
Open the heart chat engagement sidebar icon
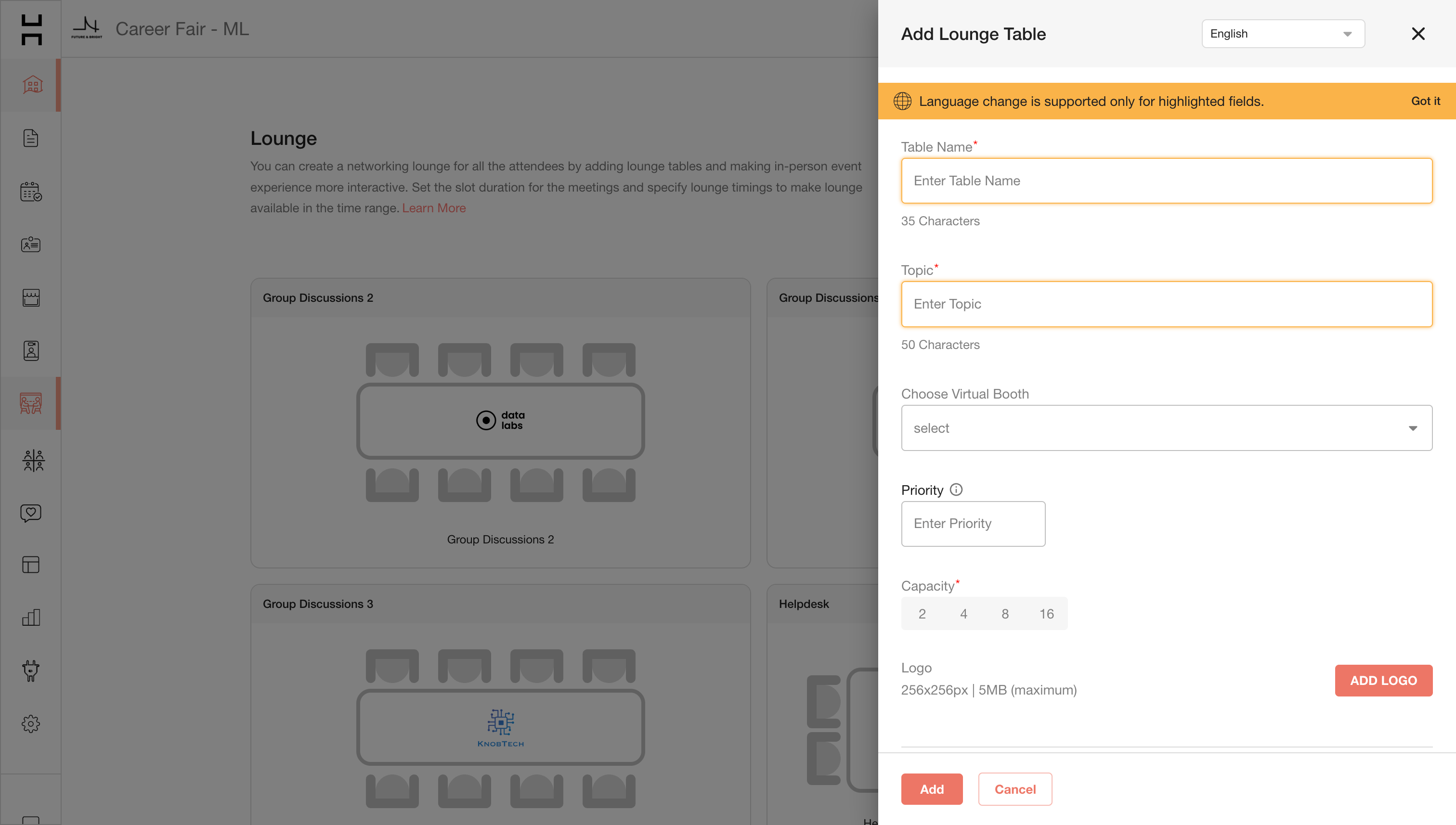31,514
